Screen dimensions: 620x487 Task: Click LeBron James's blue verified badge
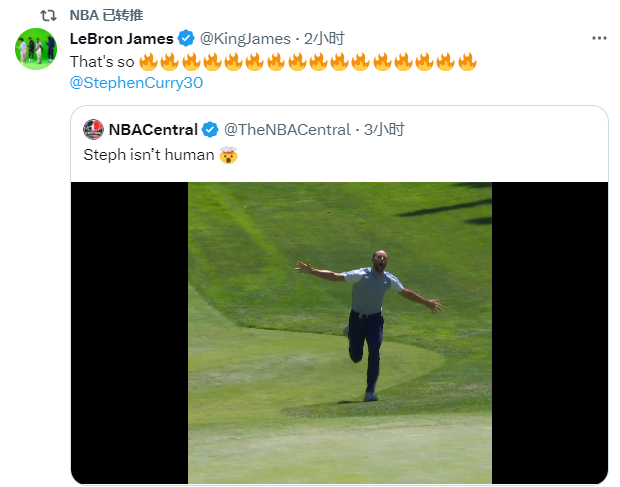click(x=186, y=39)
